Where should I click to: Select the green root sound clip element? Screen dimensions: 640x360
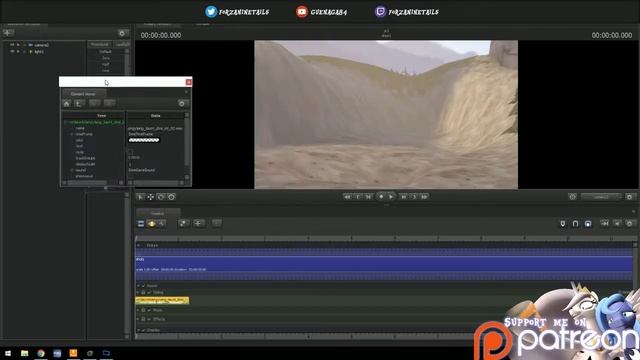tap(95, 122)
